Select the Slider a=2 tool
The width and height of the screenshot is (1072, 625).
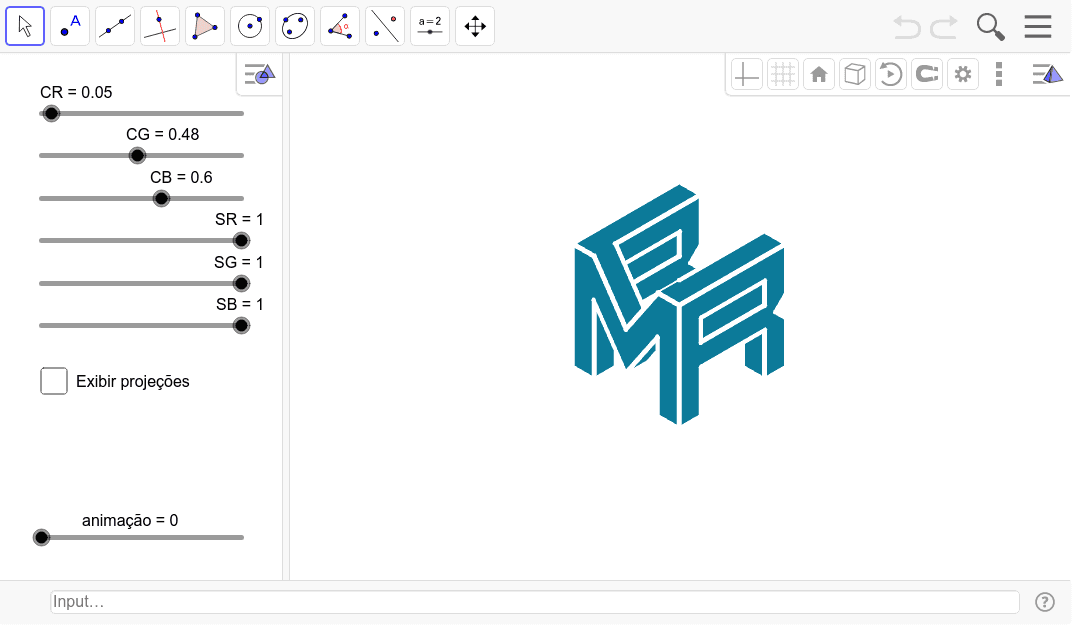430,26
